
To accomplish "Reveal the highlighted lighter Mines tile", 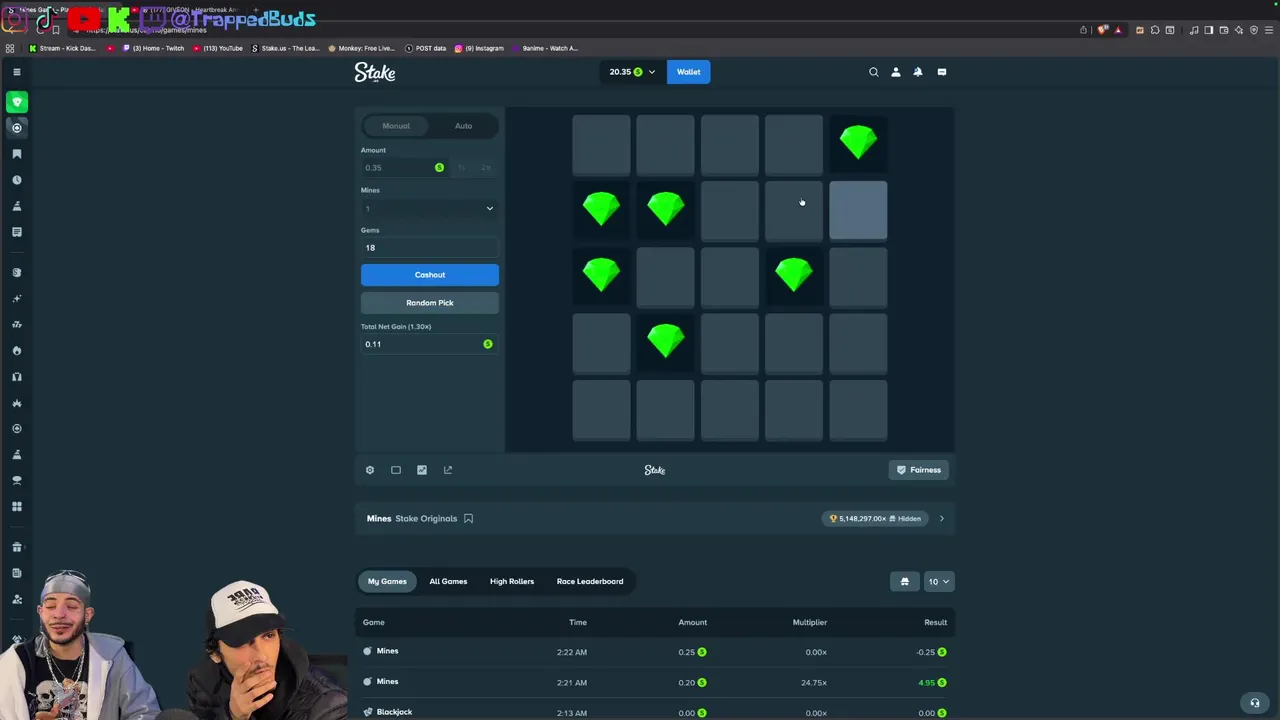I will click(x=858, y=211).
